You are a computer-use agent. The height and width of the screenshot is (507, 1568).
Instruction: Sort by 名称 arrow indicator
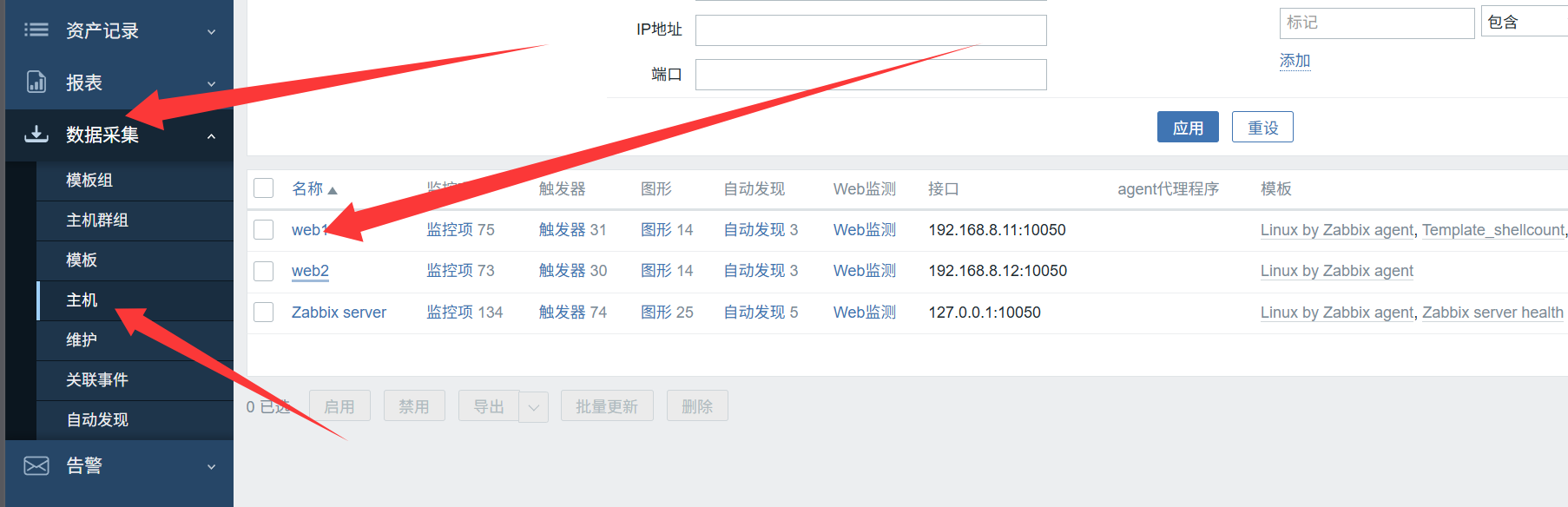click(333, 190)
